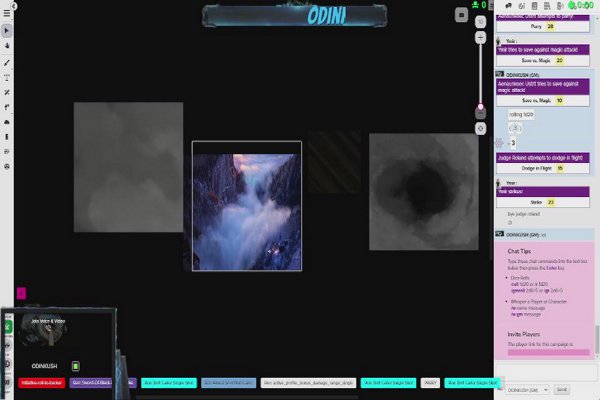Activate the layer stamp tool below Select
Image resolution: width=600 pixels, height=400 pixels.
[x=7, y=46]
